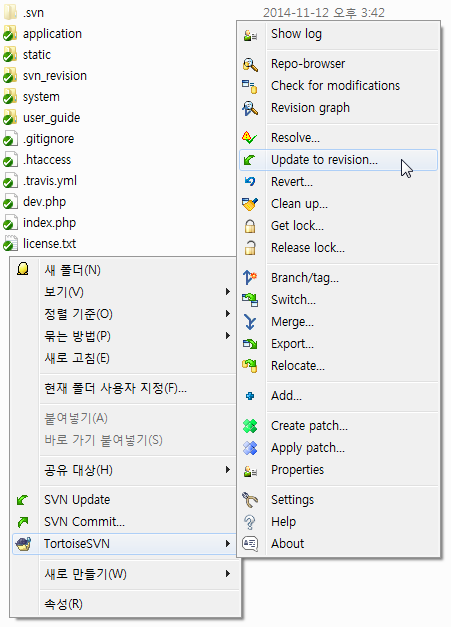This screenshot has width=451, height=627.
Task: Click the Release lock open padlock icon
Action: 250,248
